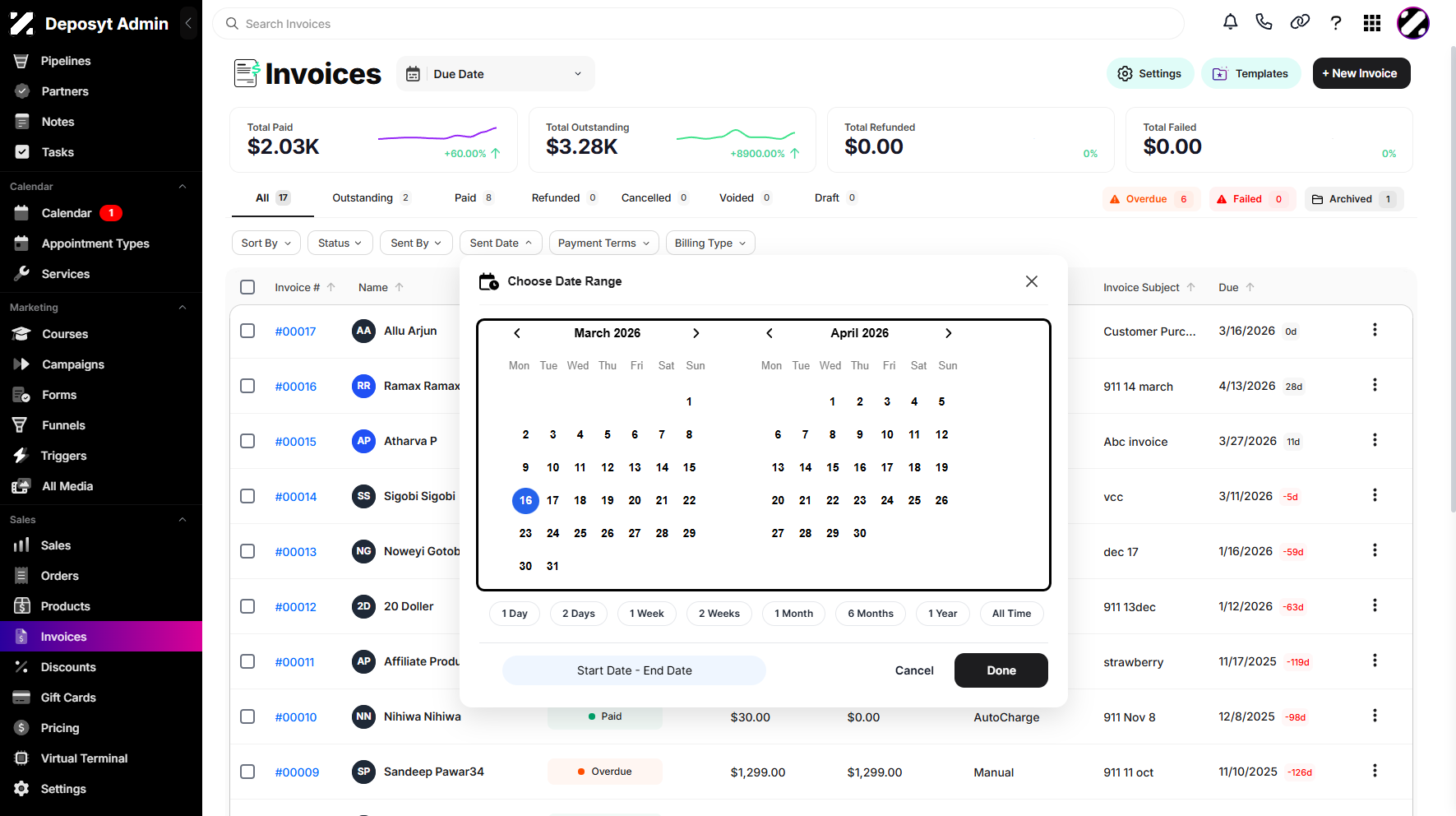This screenshot has width=1456, height=816.
Task: Check the box for invoice #00017
Action: (x=247, y=331)
